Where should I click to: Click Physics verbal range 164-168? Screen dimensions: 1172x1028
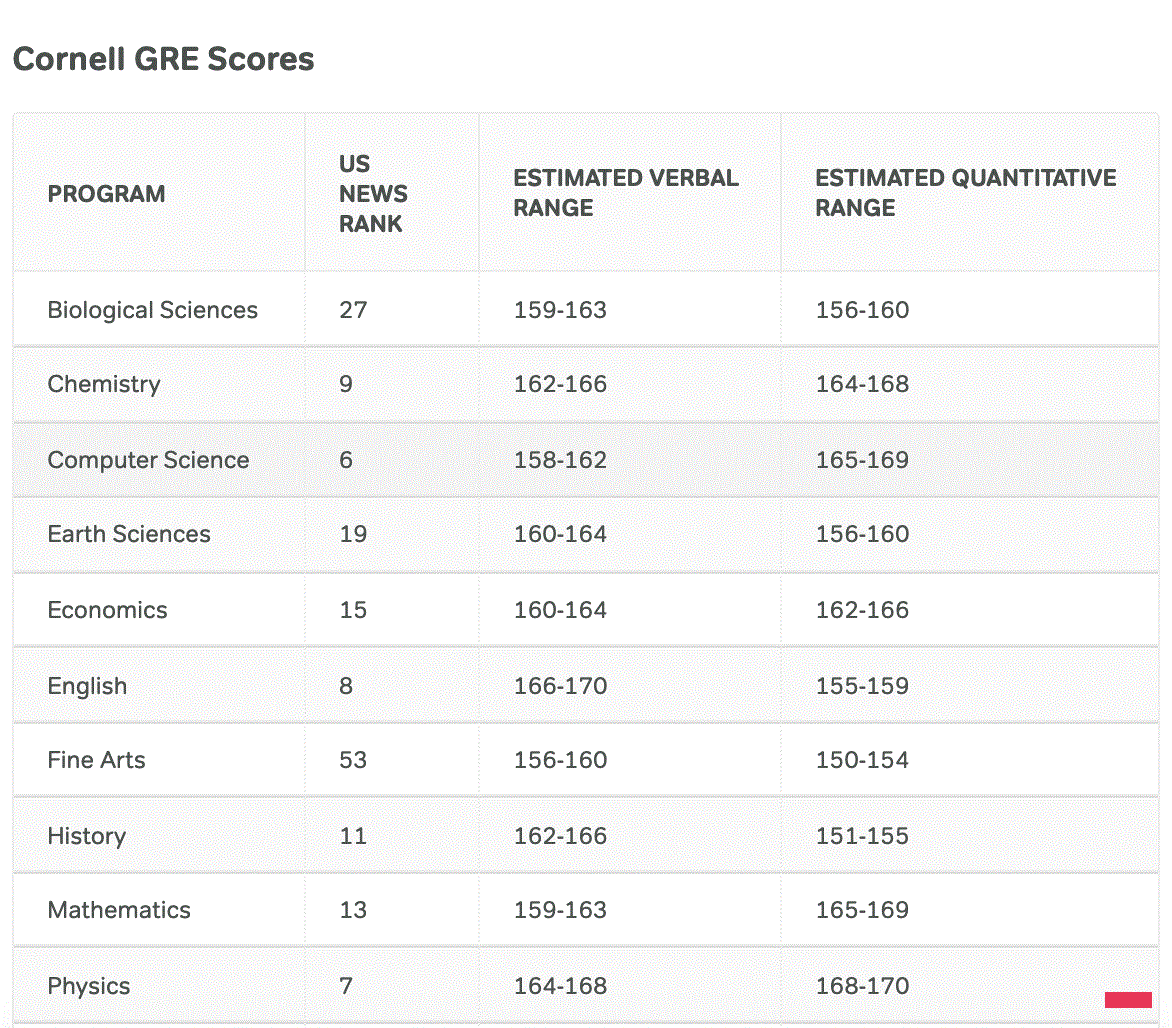[x=560, y=986]
